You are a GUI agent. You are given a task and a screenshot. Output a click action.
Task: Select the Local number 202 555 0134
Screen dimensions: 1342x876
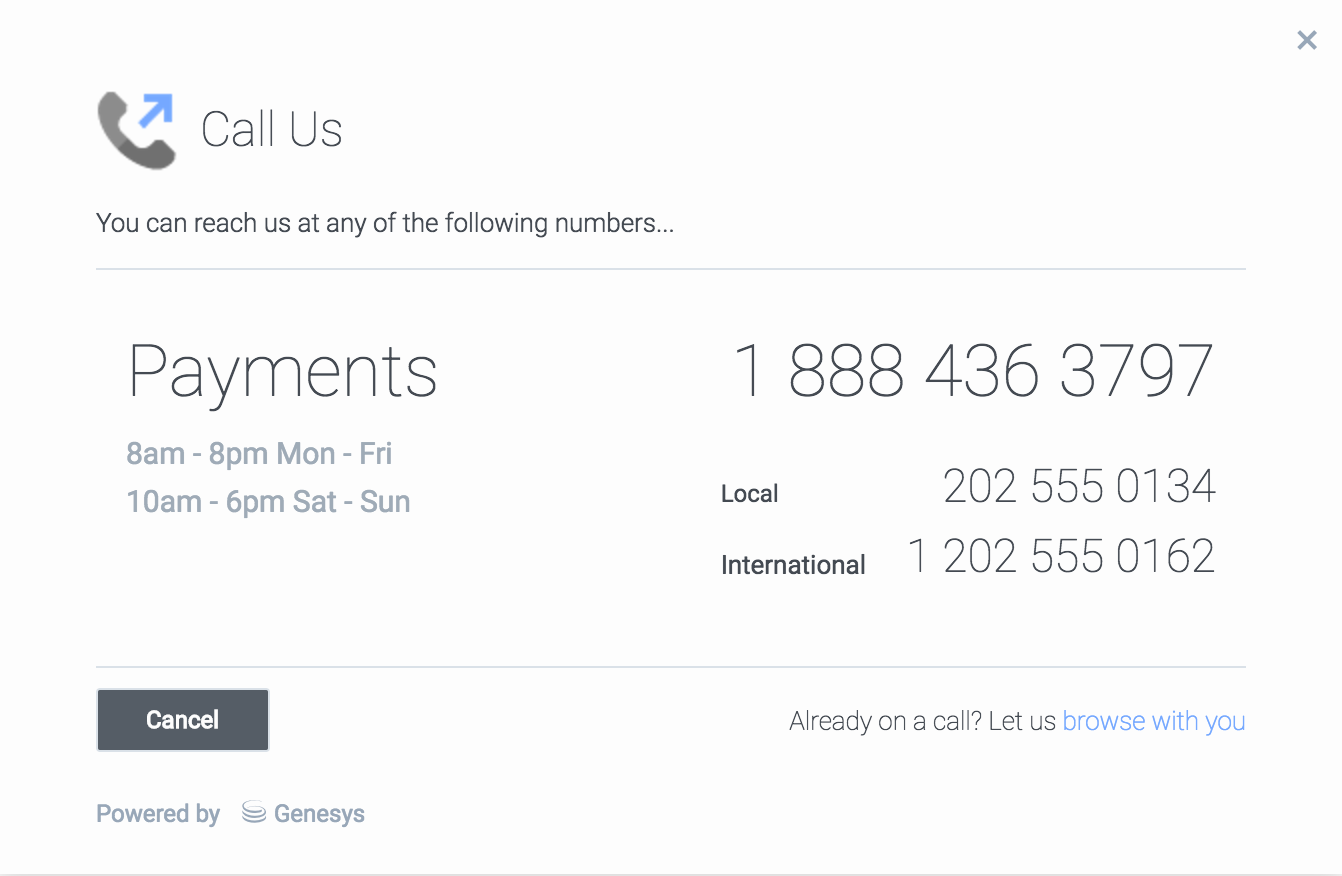point(1078,487)
